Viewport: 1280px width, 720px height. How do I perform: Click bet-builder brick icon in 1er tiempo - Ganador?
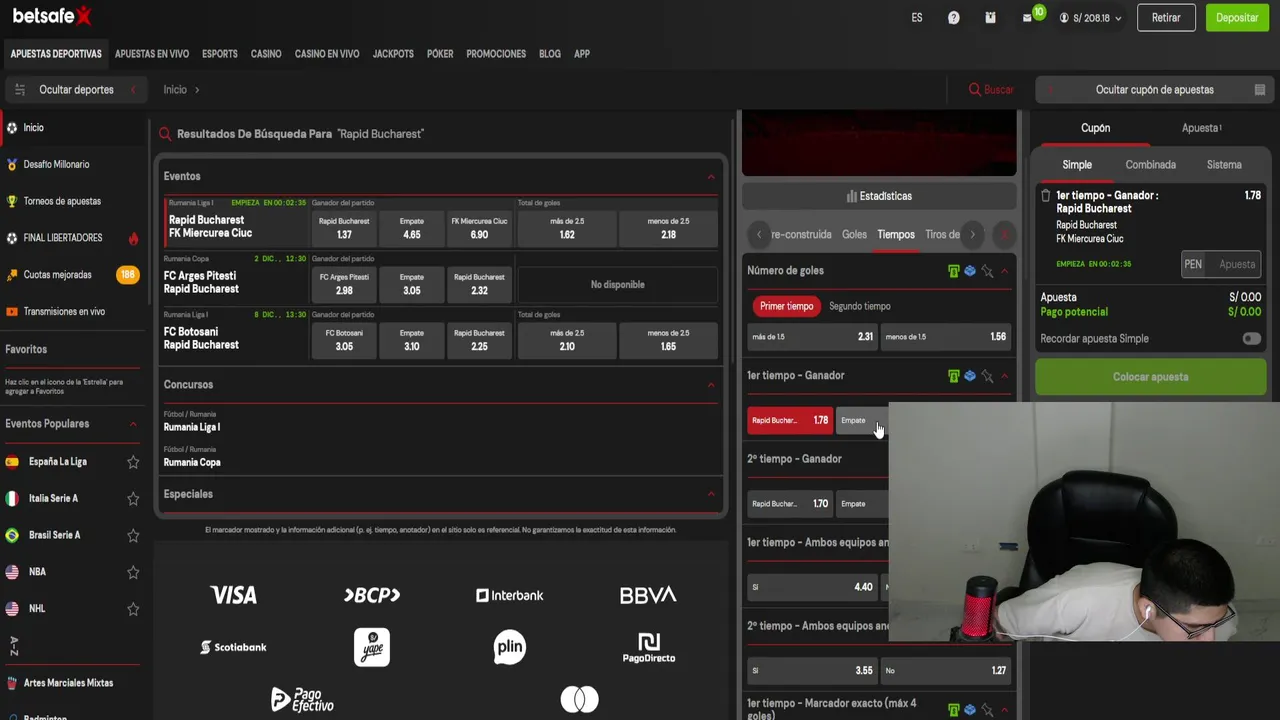(x=970, y=376)
